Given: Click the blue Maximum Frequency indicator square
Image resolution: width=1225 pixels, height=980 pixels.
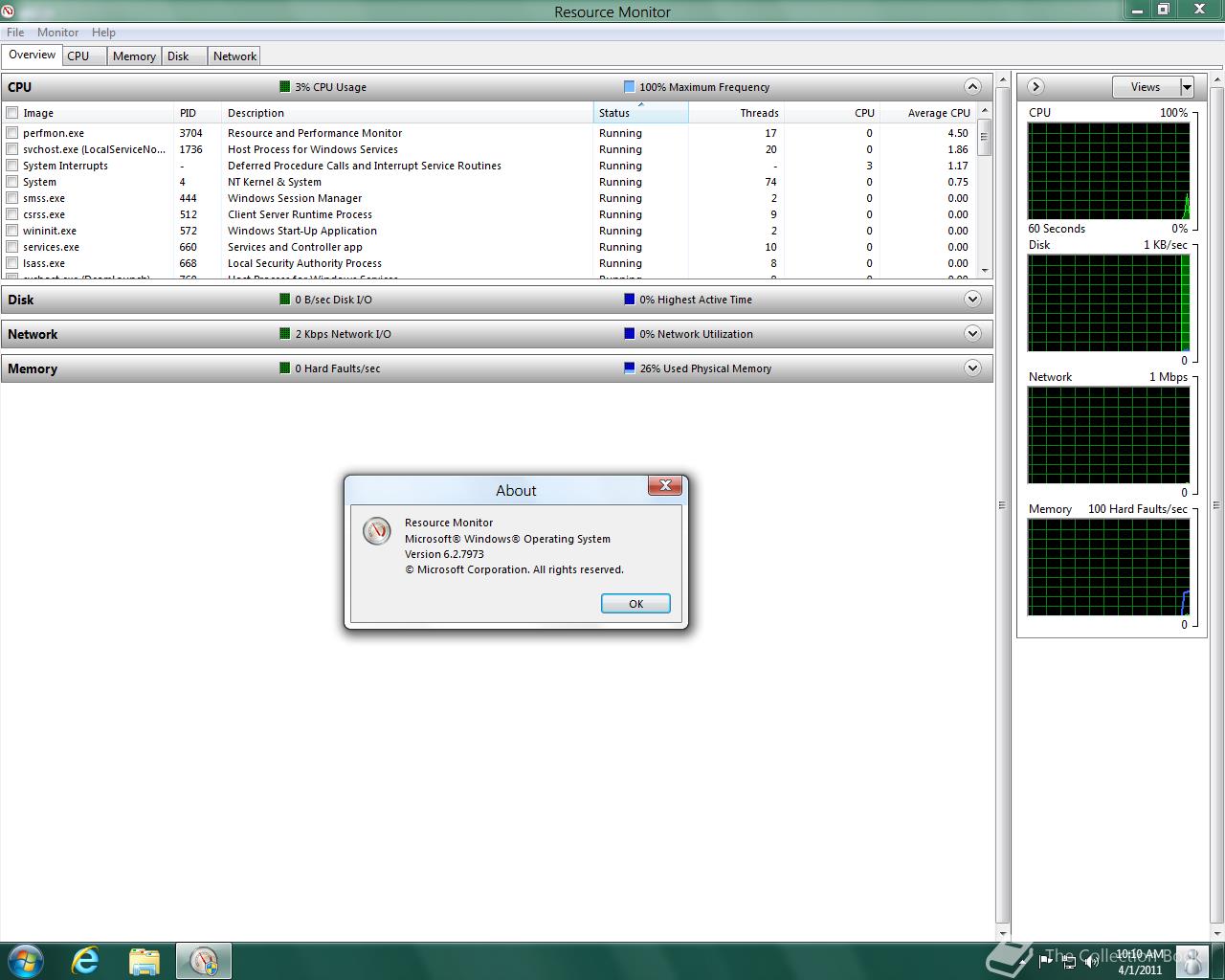Looking at the screenshot, I should [x=629, y=86].
